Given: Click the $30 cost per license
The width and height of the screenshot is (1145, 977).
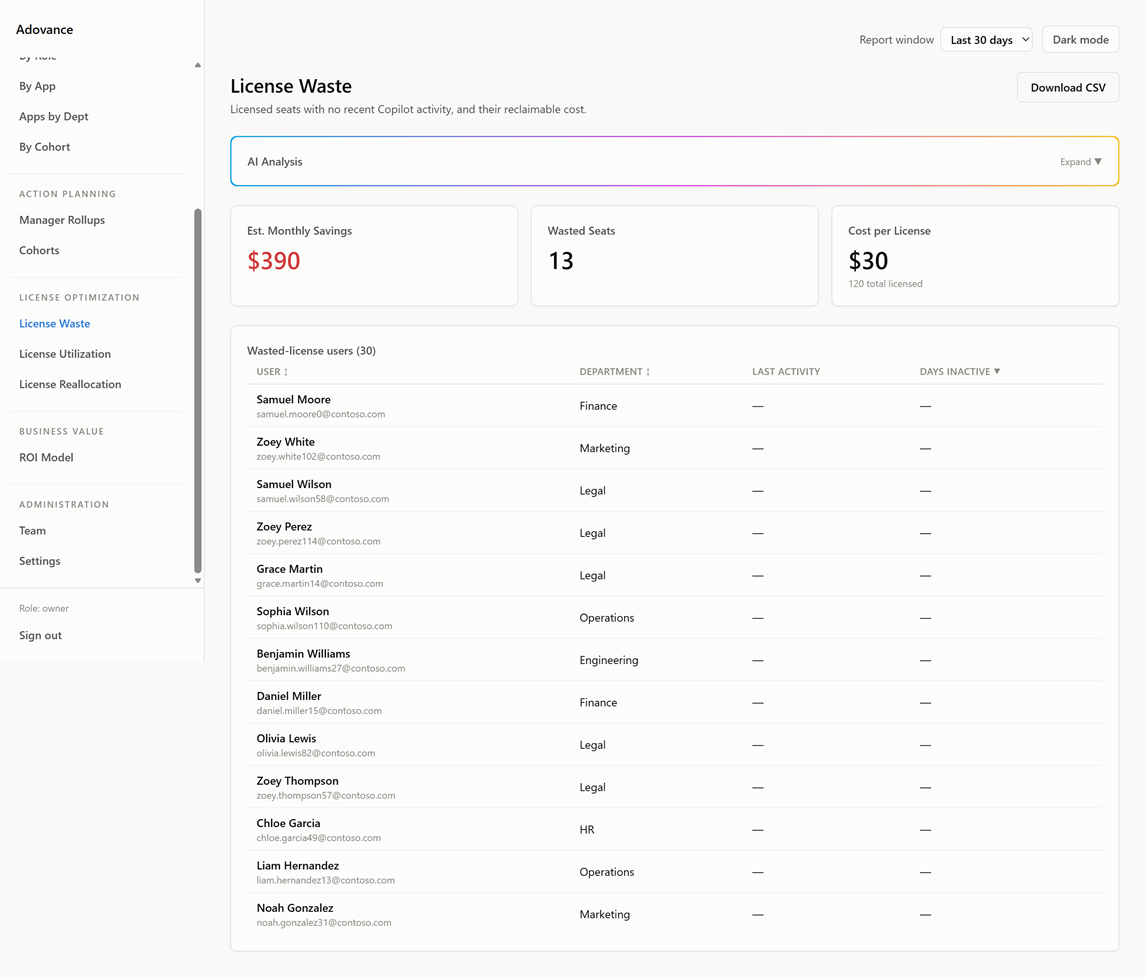Looking at the screenshot, I should [868, 261].
